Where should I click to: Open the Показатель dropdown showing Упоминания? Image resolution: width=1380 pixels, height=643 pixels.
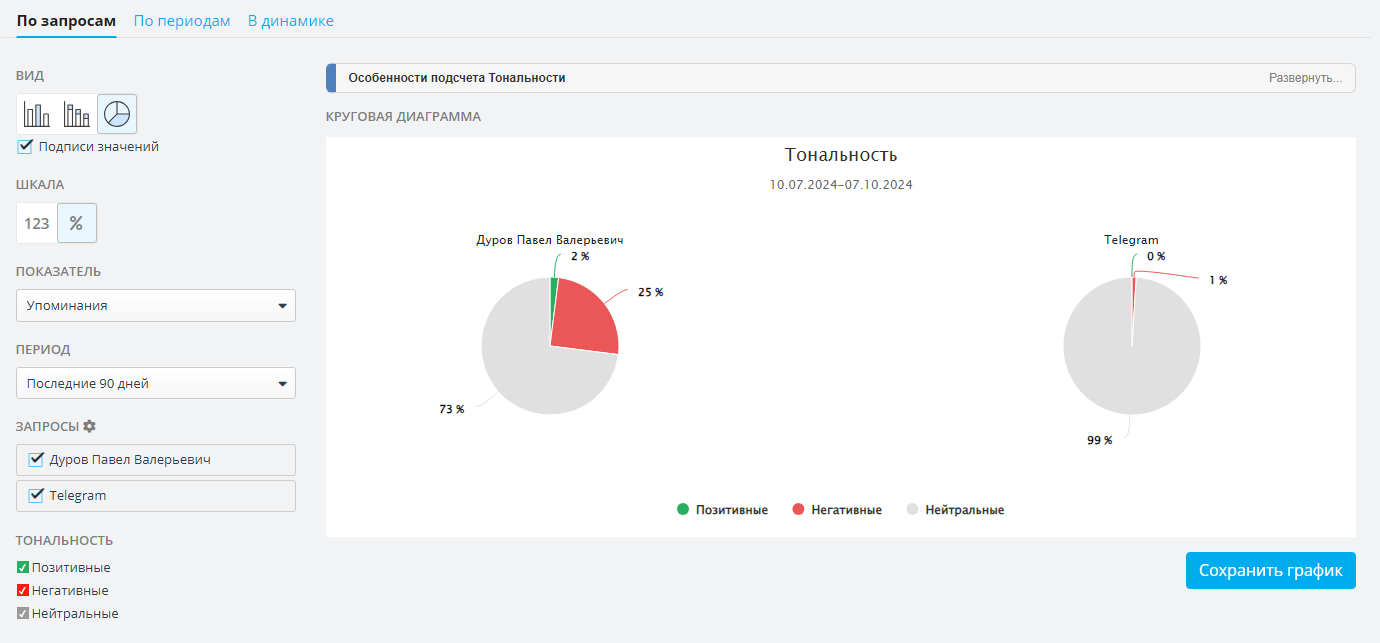pos(156,306)
